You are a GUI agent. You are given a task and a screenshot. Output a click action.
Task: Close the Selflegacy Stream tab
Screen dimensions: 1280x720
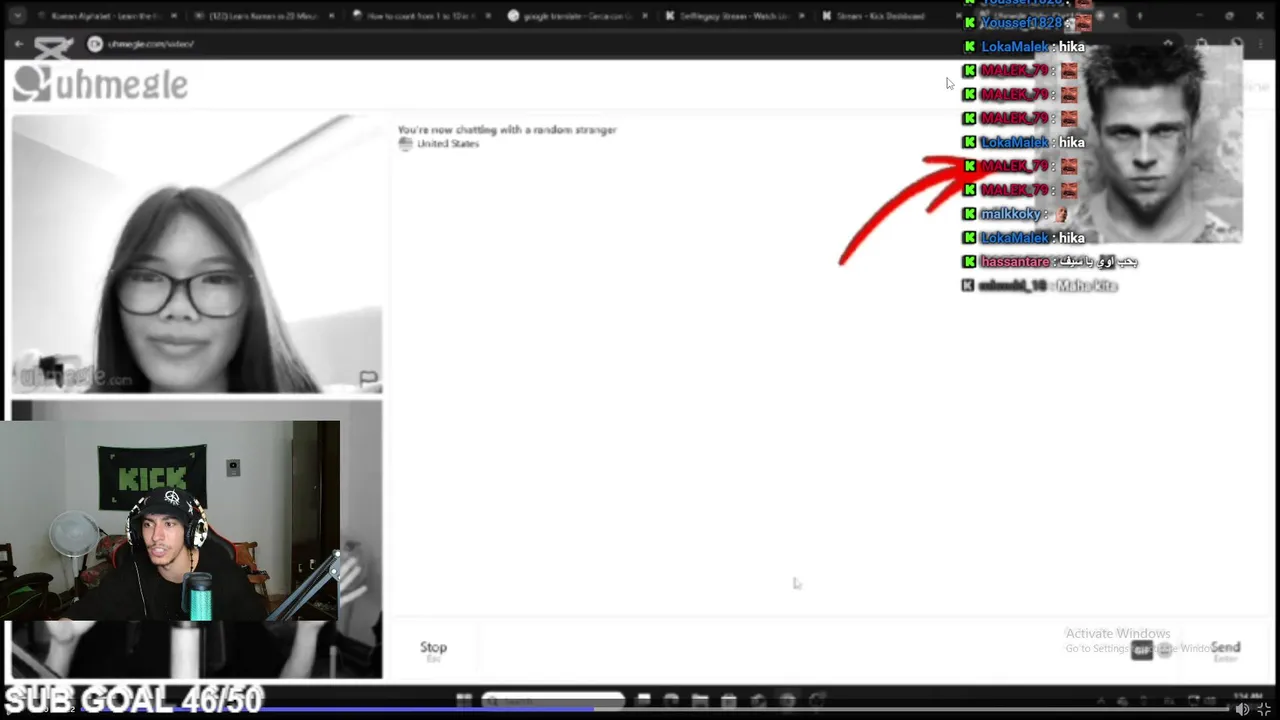coord(801,16)
